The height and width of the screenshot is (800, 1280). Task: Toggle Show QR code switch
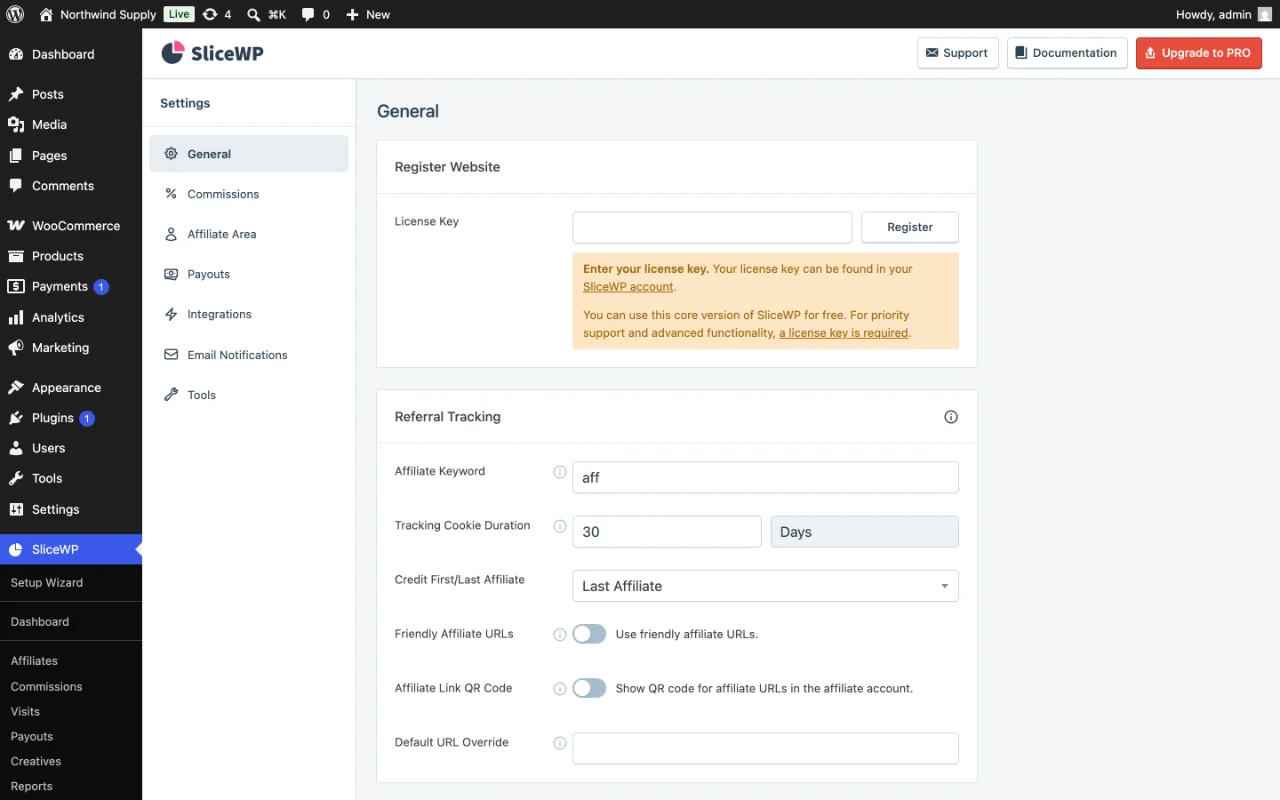coord(589,688)
